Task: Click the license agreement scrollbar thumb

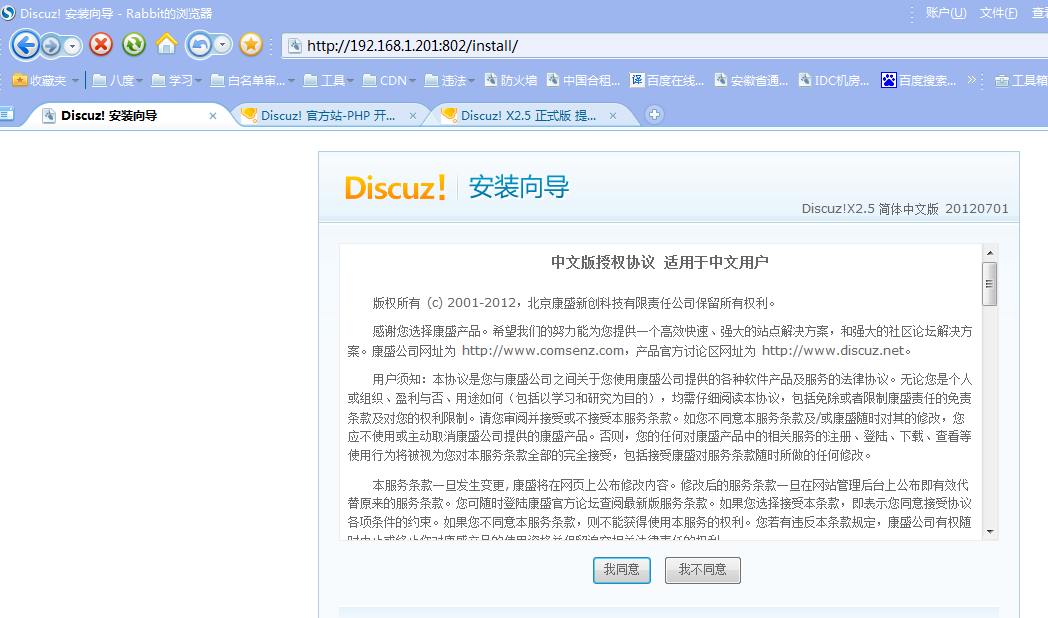Action: point(990,284)
